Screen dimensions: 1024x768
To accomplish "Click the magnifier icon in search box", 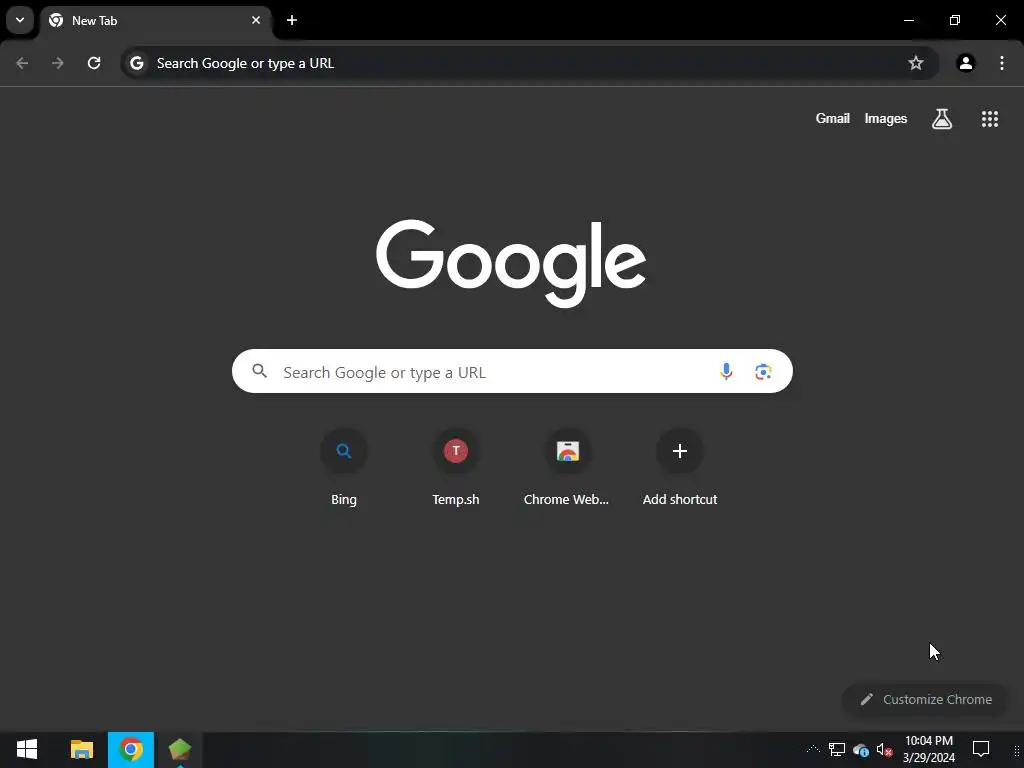I will click(260, 372).
